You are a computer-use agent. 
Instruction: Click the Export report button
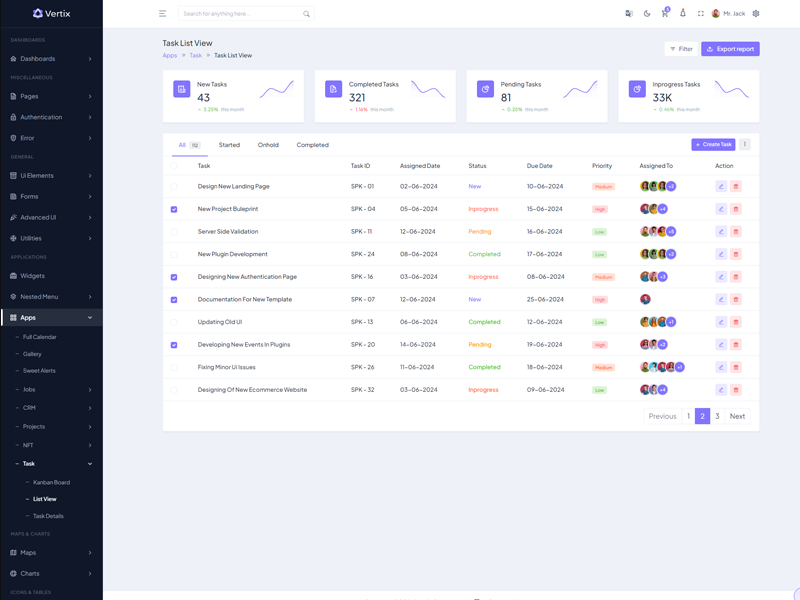tap(730, 49)
